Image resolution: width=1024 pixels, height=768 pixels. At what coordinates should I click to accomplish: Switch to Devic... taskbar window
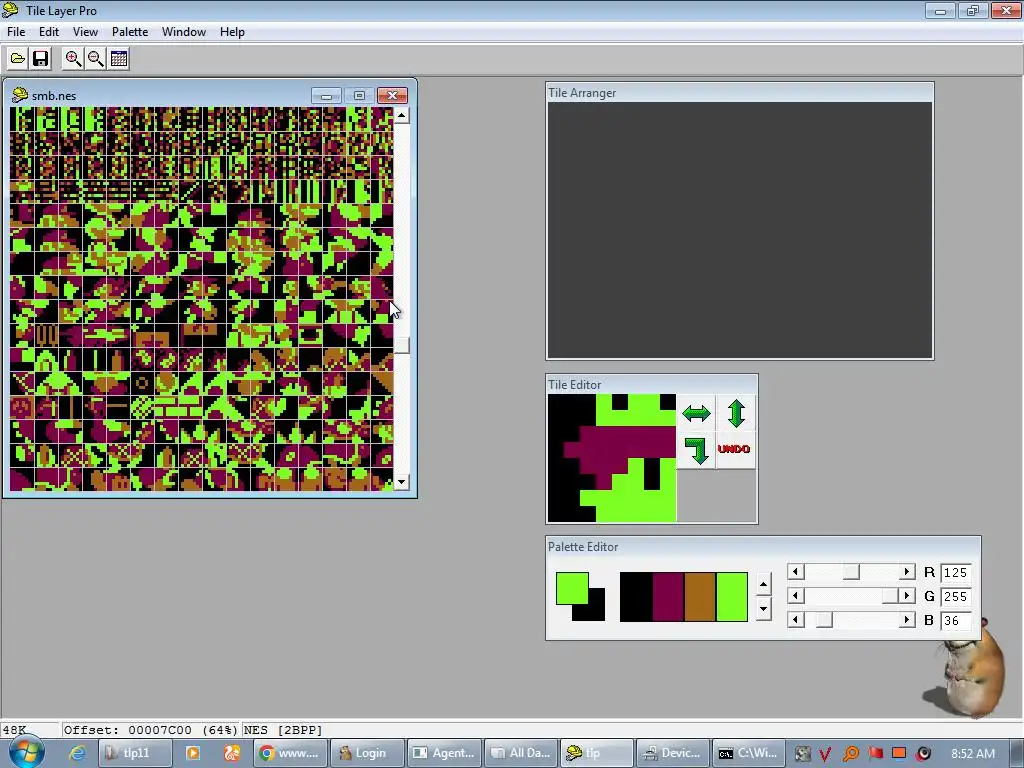click(x=671, y=753)
